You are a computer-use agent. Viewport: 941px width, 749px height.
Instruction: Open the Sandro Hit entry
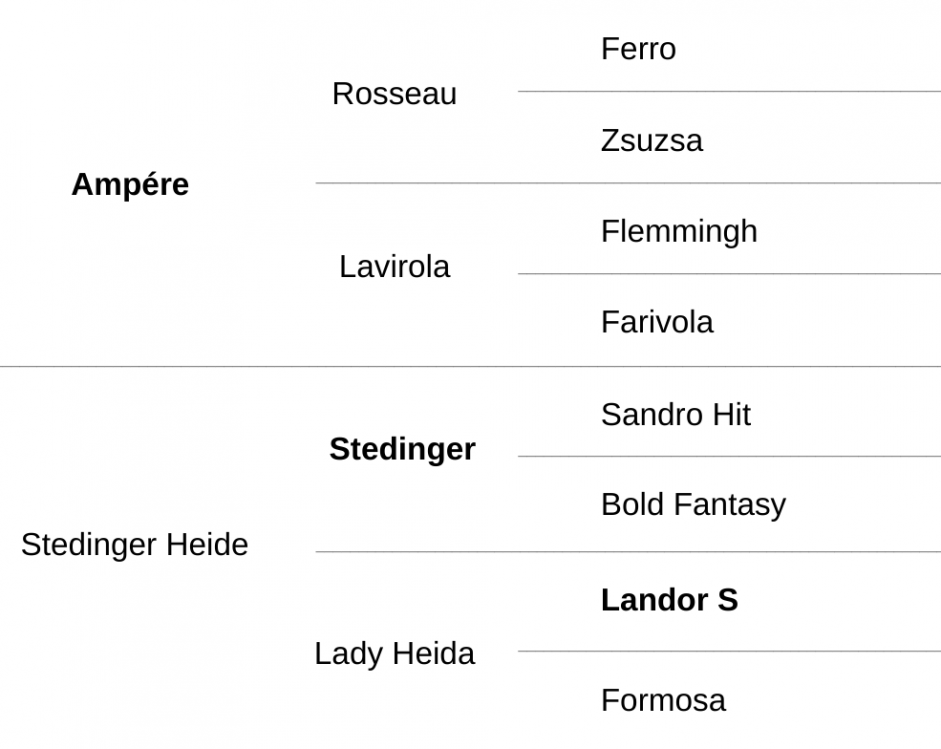tap(676, 414)
